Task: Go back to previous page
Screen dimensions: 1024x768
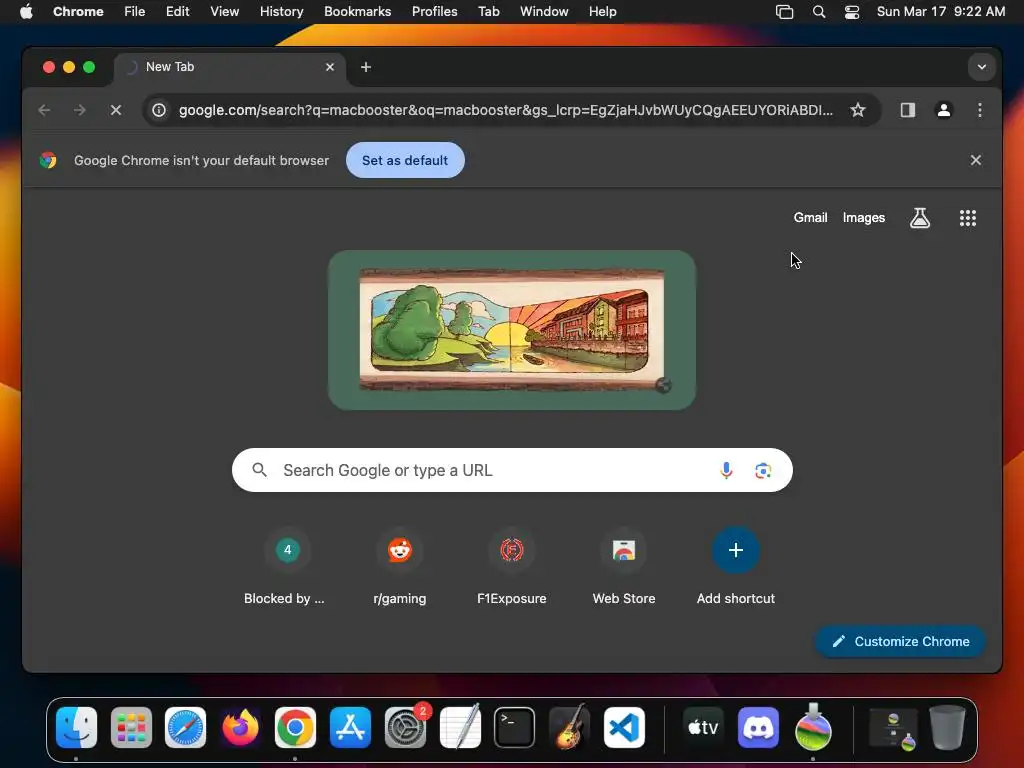Action: click(44, 110)
